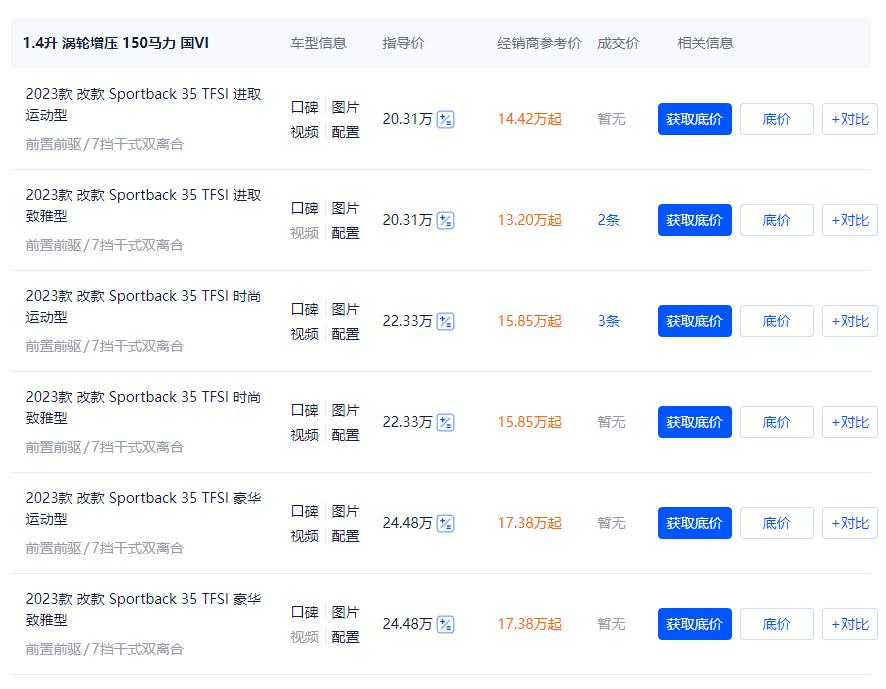886x689 pixels.
Task: Open the 2条 deal records link
Action: [x=610, y=219]
